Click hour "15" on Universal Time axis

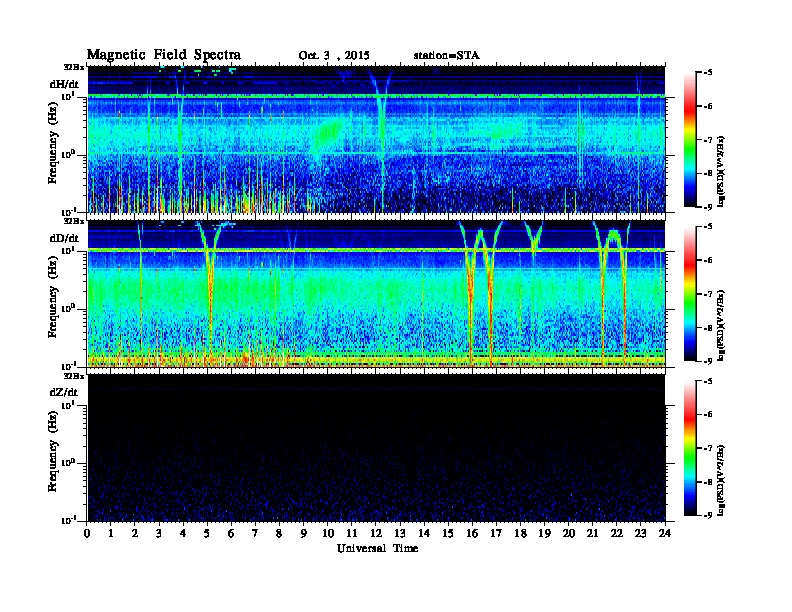tap(448, 534)
